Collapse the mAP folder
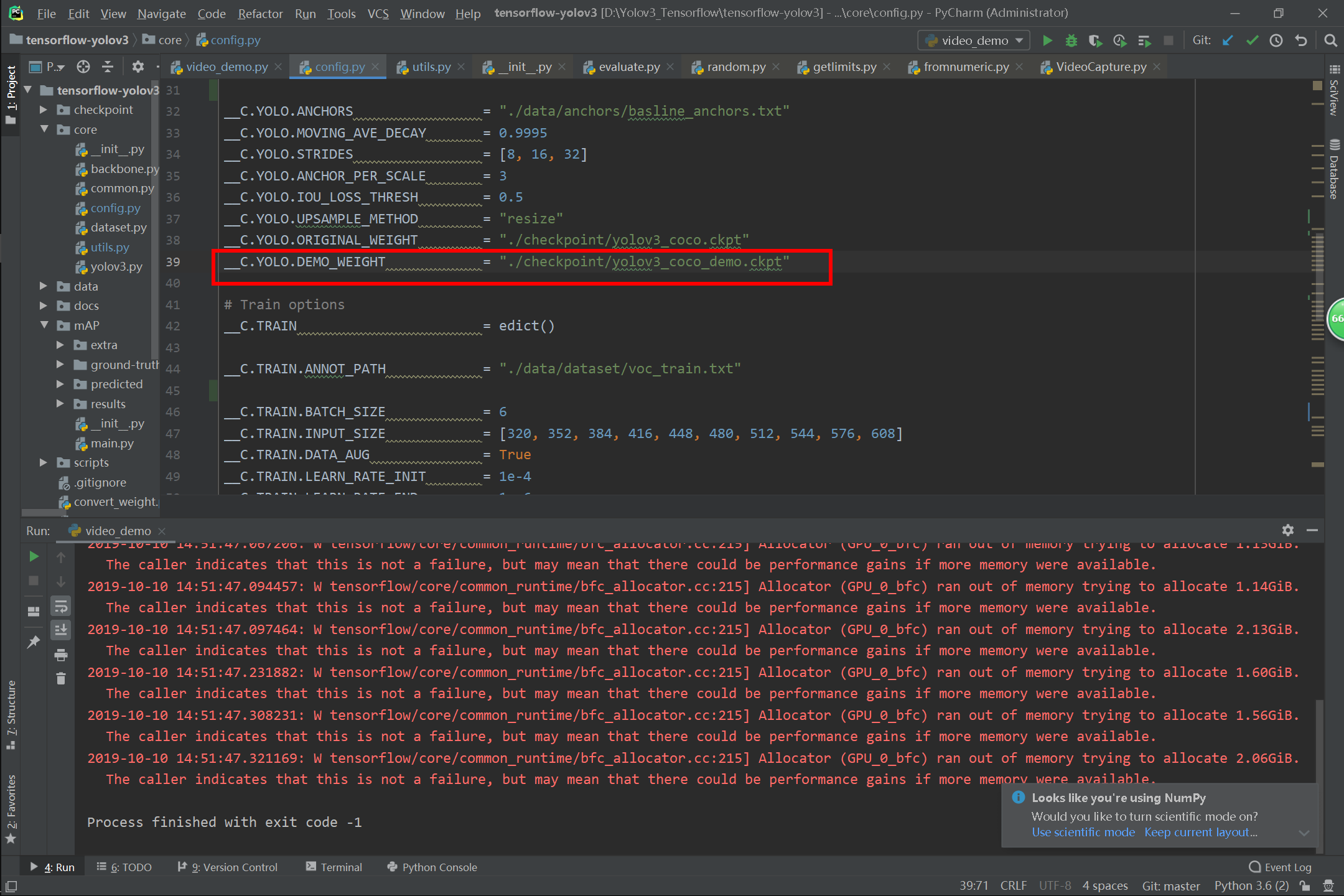Image resolution: width=1344 pixels, height=896 pixels. (x=44, y=325)
